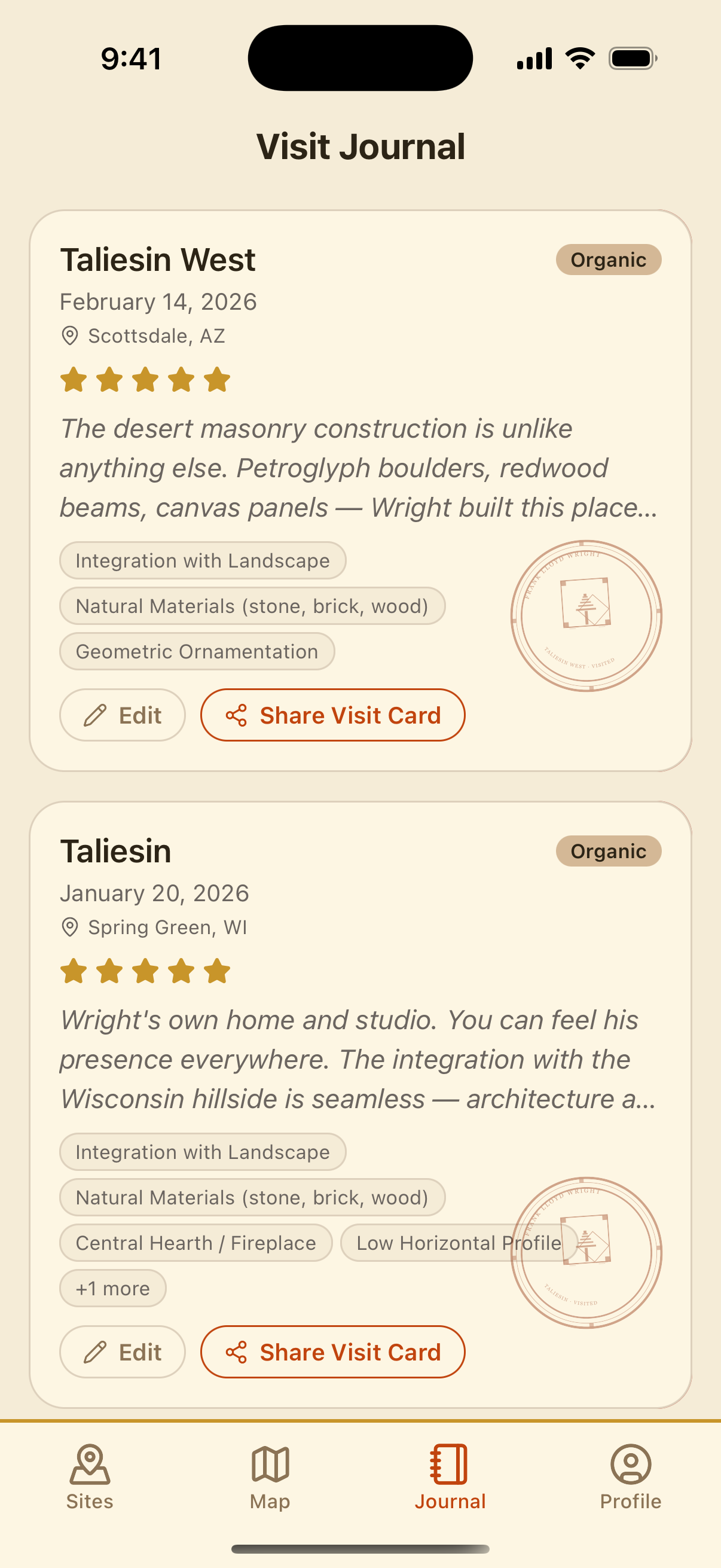Tap the share icon beside Share Visit Card

[236, 715]
